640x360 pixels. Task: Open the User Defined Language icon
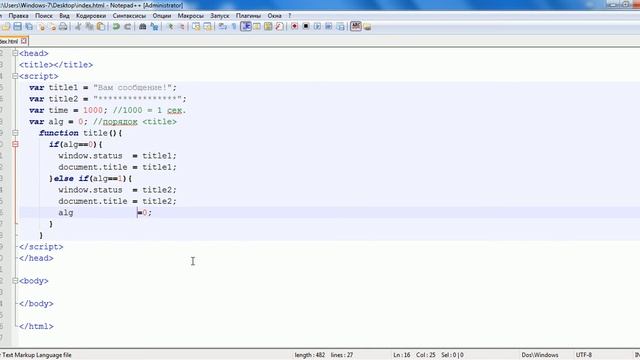point(257,27)
